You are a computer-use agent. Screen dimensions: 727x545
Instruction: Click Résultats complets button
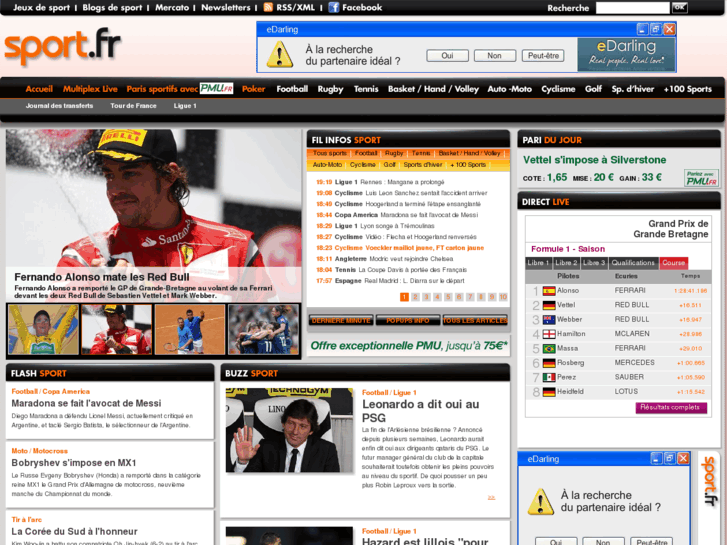pos(670,407)
